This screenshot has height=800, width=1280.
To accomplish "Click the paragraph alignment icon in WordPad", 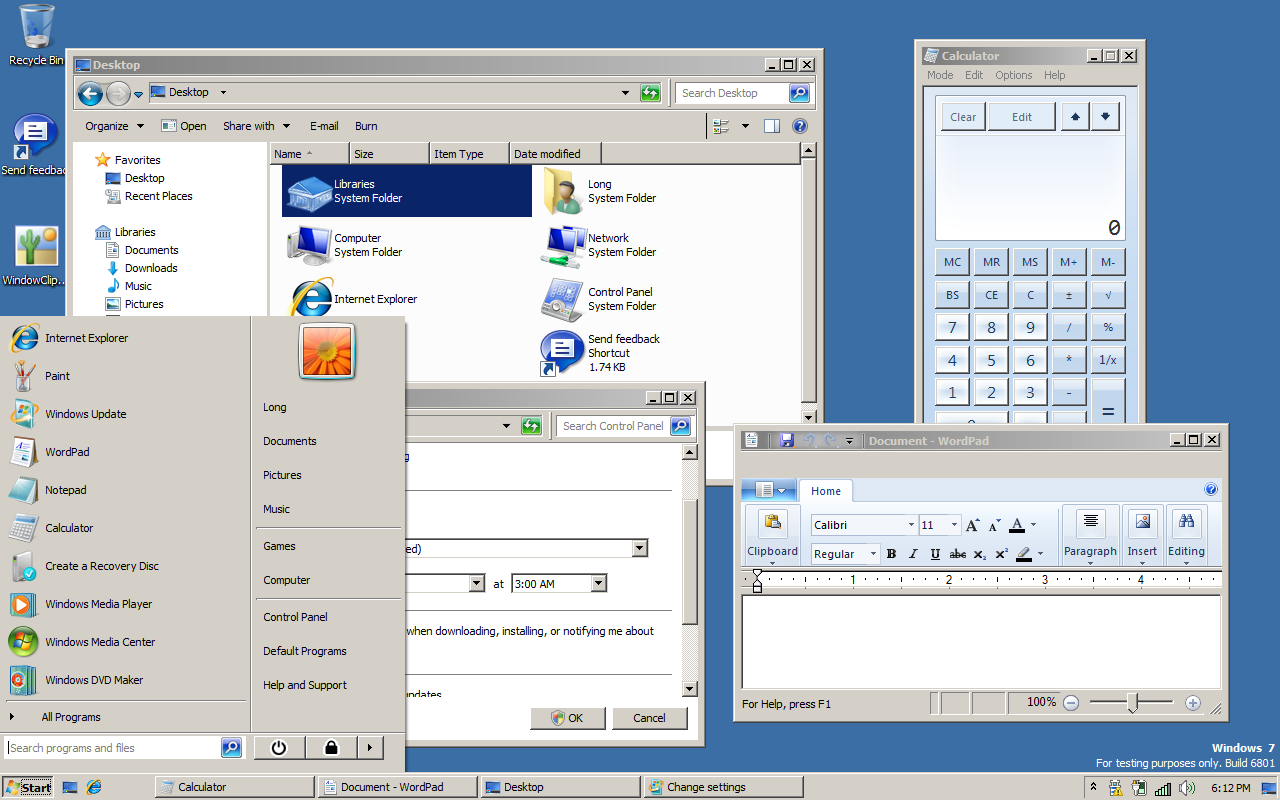I will (x=1090, y=520).
